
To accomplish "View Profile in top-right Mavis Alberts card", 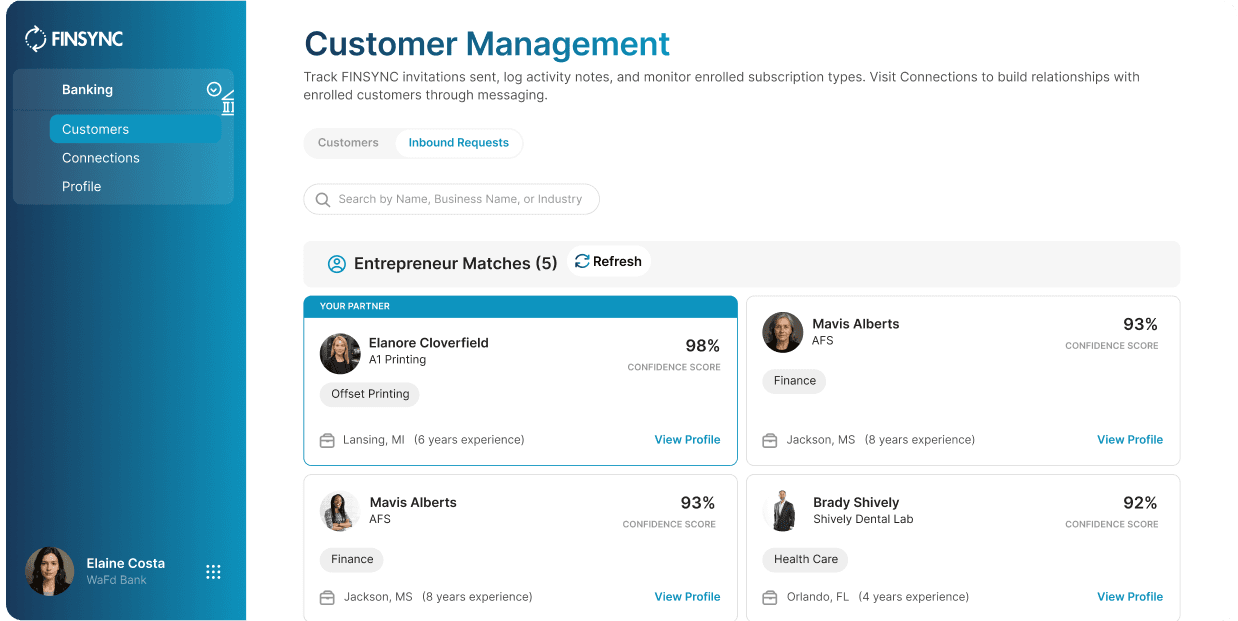I will pos(1130,440).
